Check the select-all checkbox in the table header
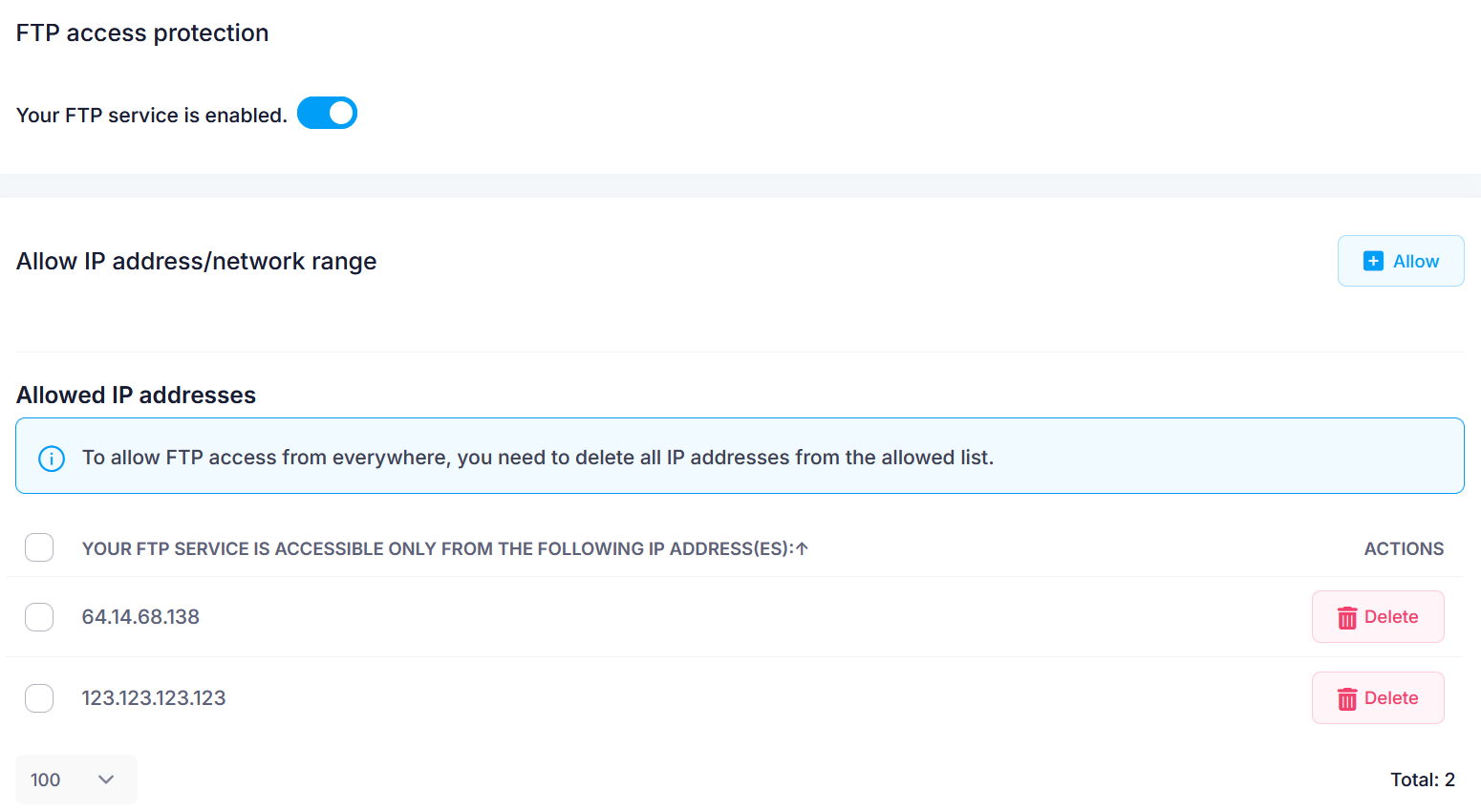This screenshot has width=1481, height=812. point(38,547)
